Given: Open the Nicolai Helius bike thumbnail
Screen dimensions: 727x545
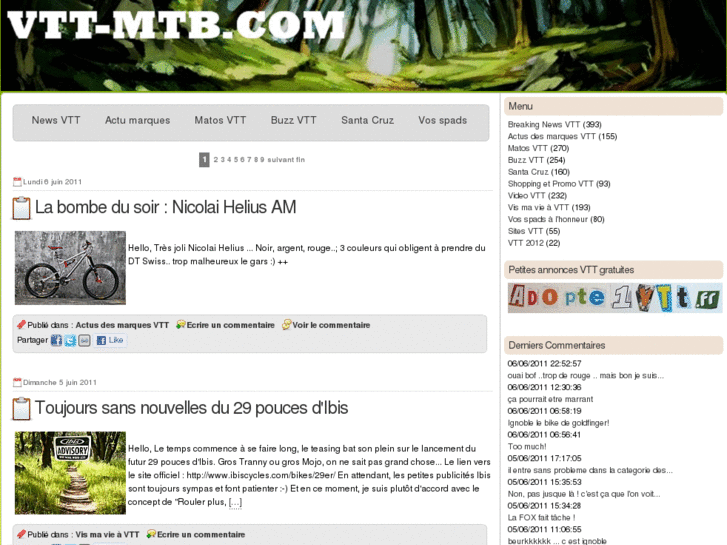Looking at the screenshot, I should tap(70, 268).
